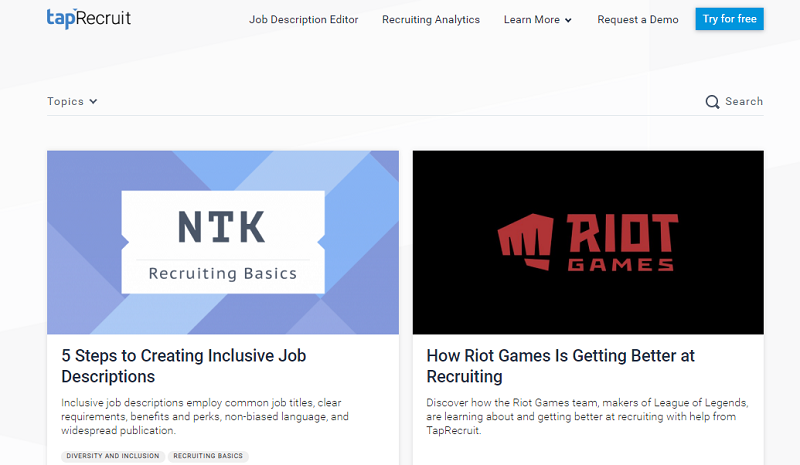This screenshot has width=800, height=465.
Task: Click the inclusive job descriptions summary text
Action: pos(205,417)
